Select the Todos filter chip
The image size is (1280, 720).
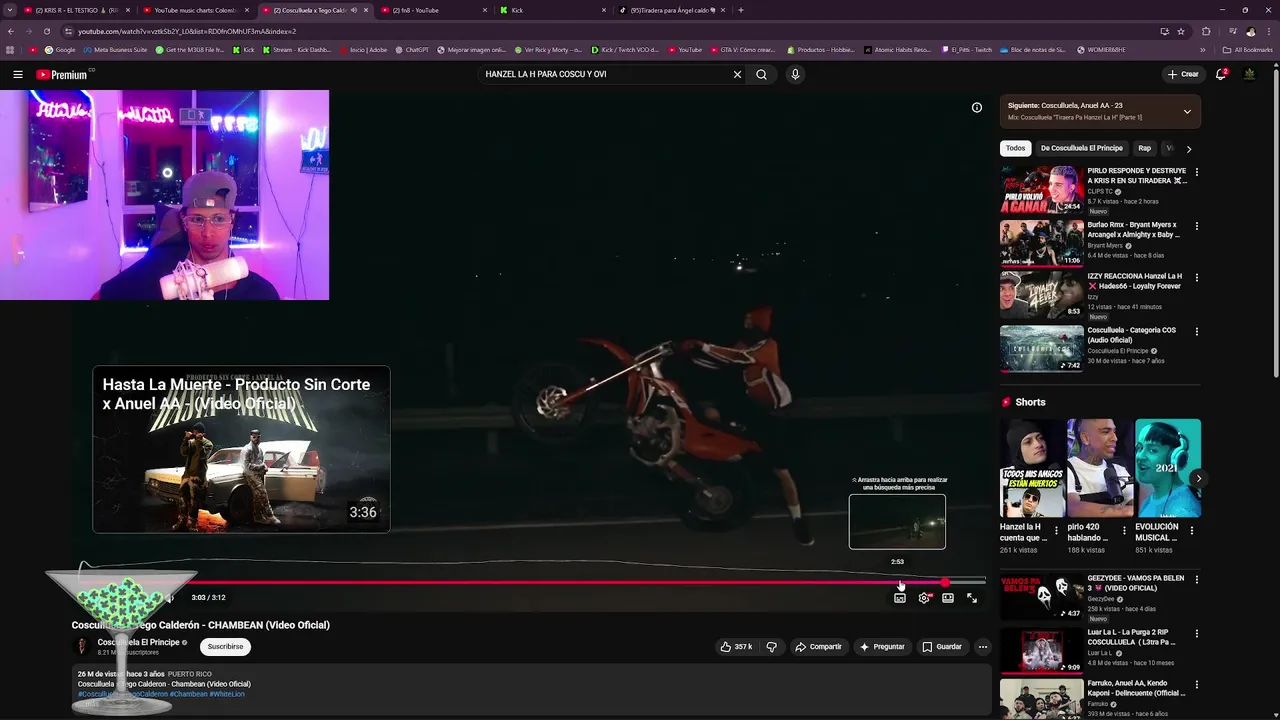[x=1015, y=148]
